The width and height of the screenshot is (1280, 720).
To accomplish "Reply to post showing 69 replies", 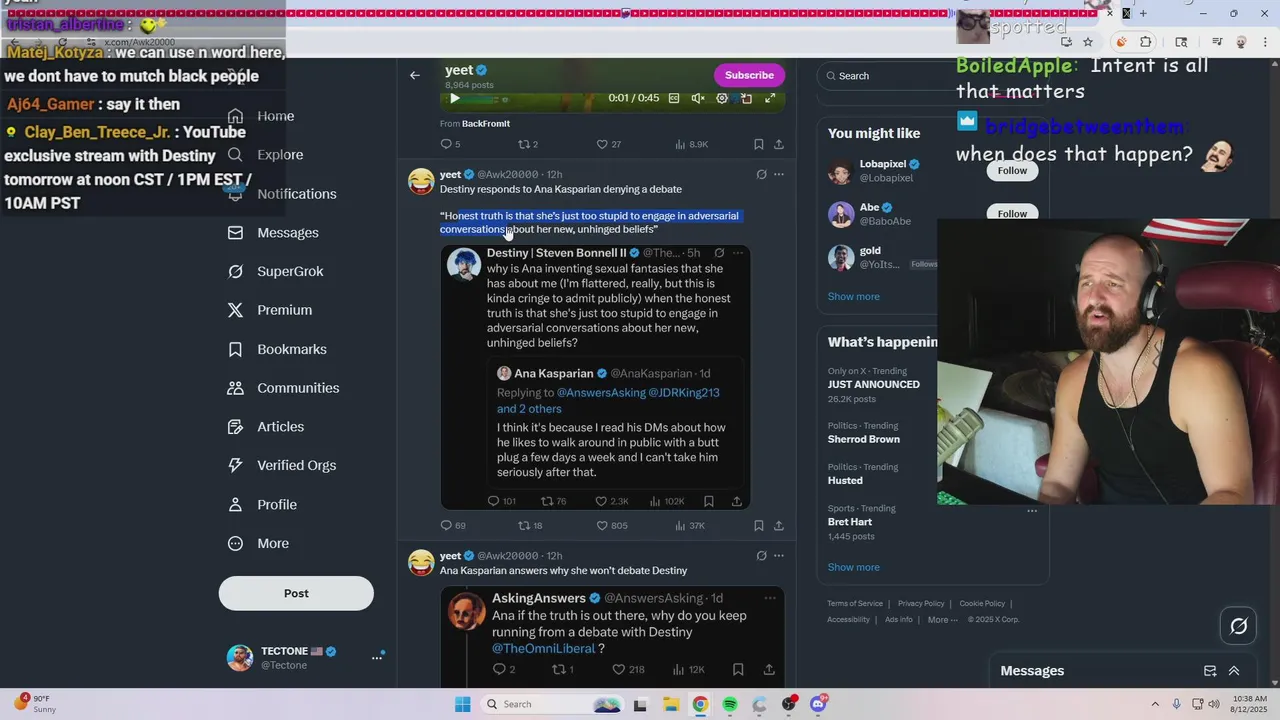I will 453,525.
